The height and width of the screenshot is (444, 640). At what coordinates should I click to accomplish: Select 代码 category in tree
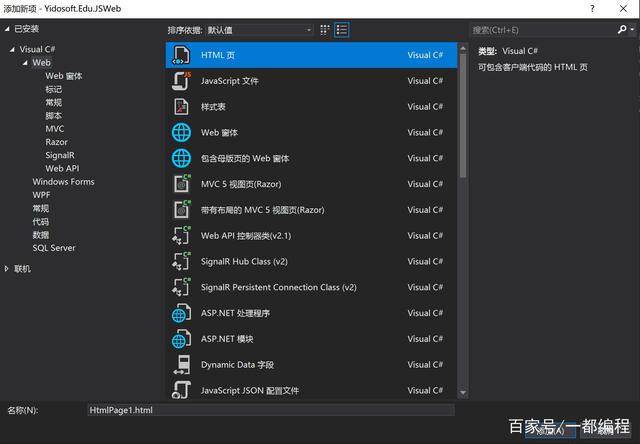[x=40, y=222]
